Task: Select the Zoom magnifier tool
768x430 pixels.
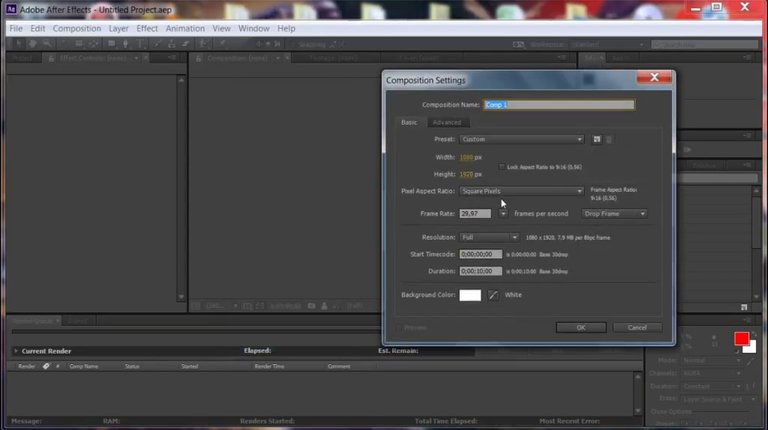Action: coord(47,44)
